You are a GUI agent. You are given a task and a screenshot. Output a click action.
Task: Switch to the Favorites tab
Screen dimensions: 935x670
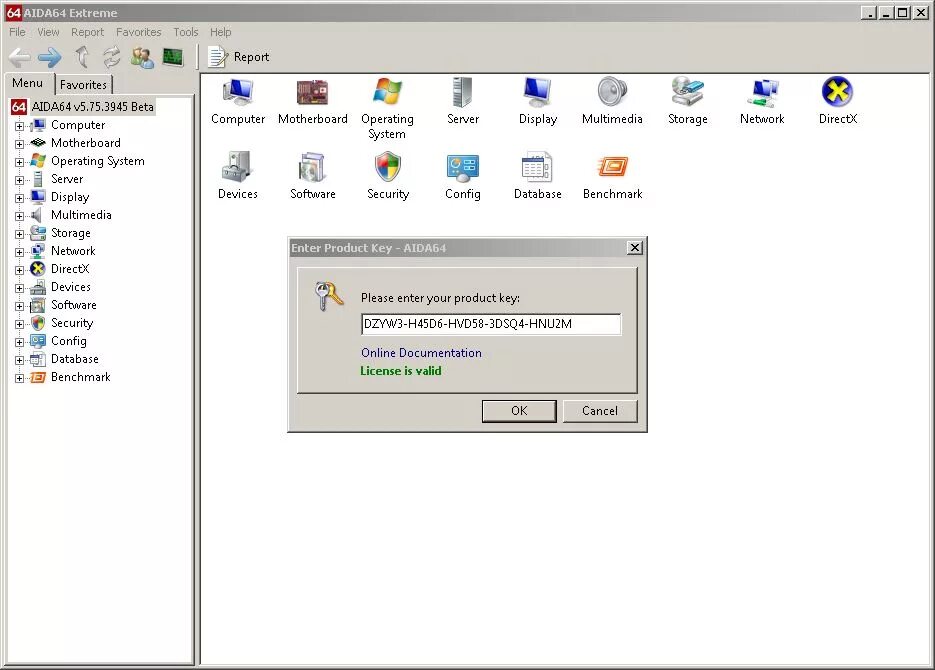(83, 85)
